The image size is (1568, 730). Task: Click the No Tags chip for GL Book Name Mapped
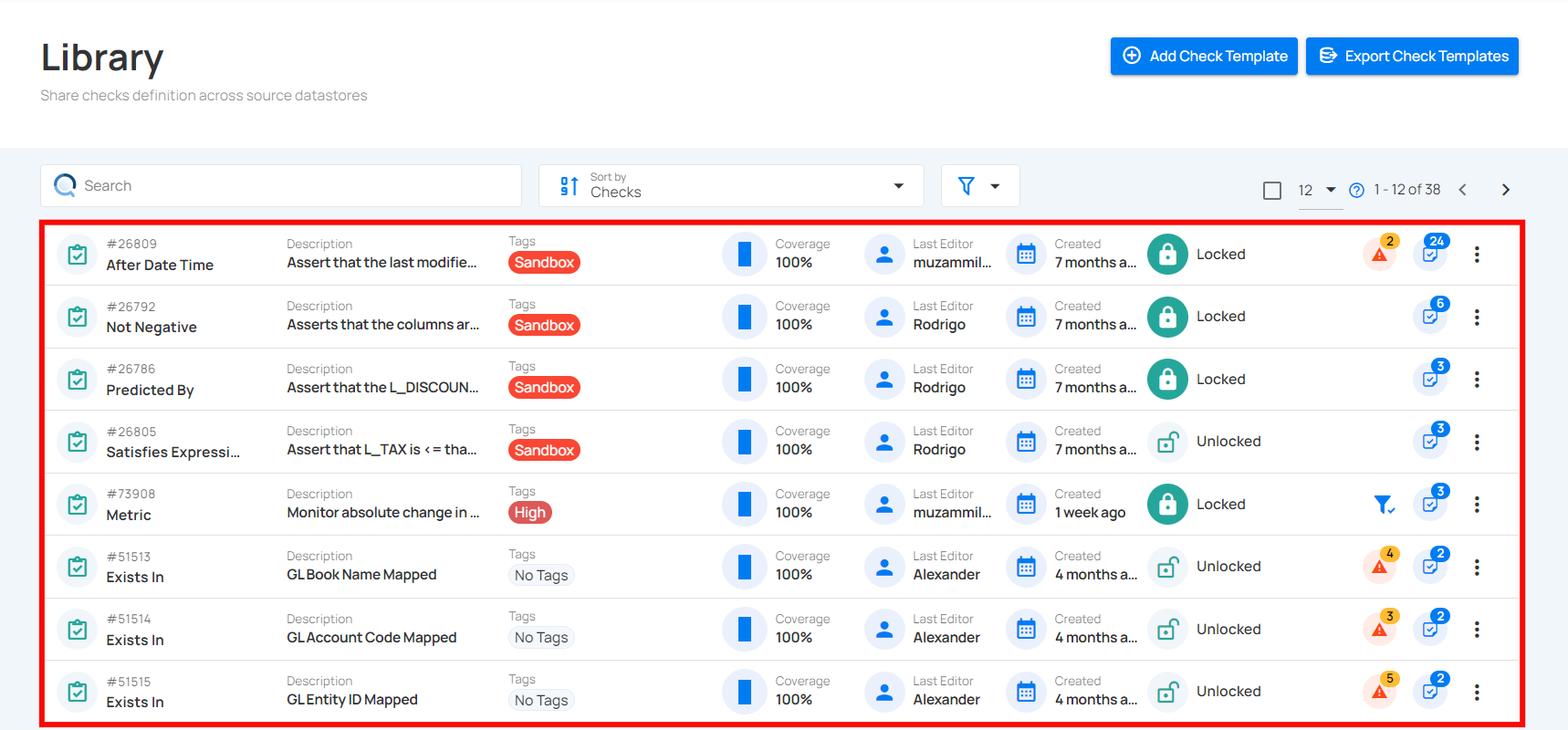(x=541, y=575)
